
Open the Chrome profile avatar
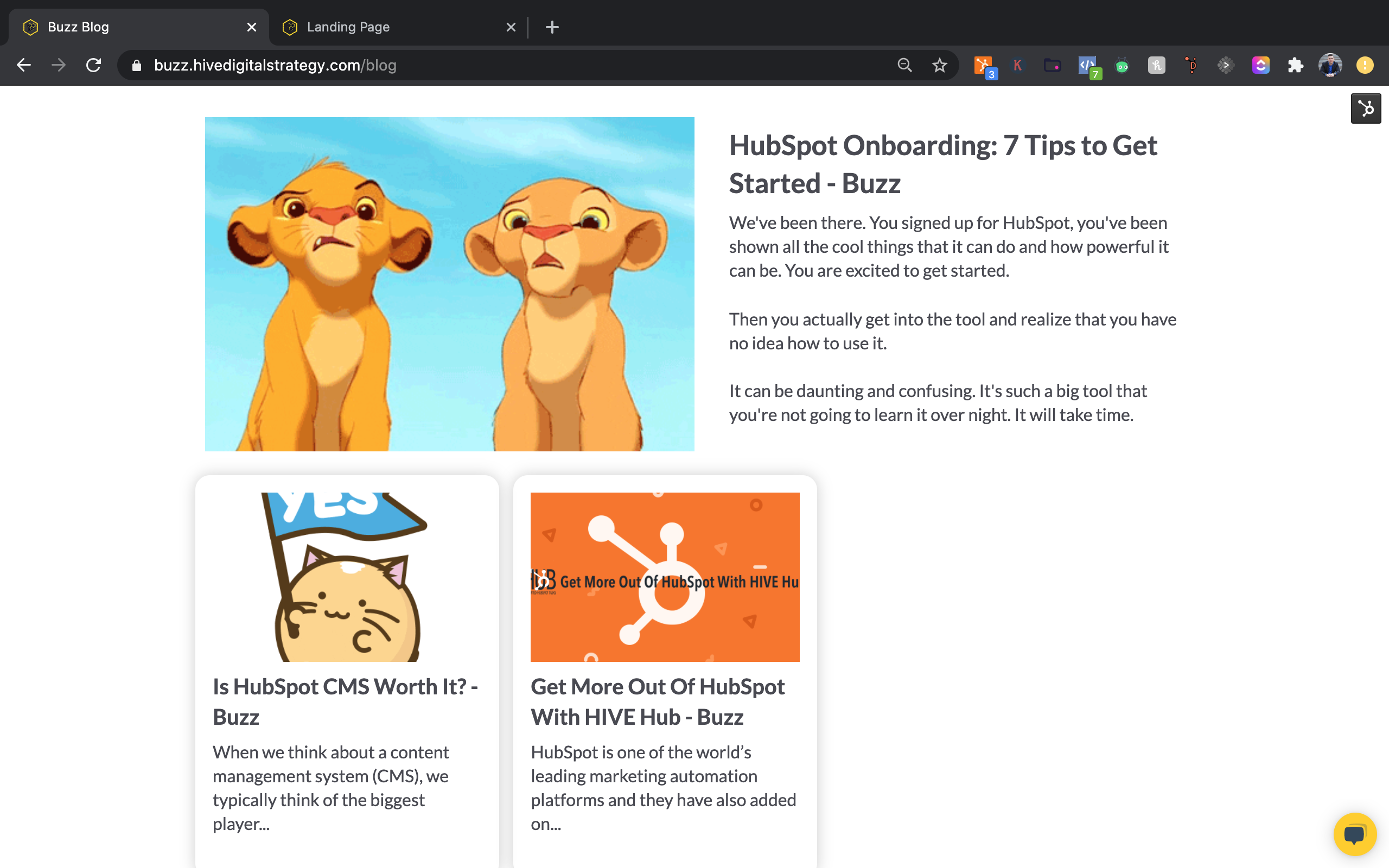click(1330, 66)
